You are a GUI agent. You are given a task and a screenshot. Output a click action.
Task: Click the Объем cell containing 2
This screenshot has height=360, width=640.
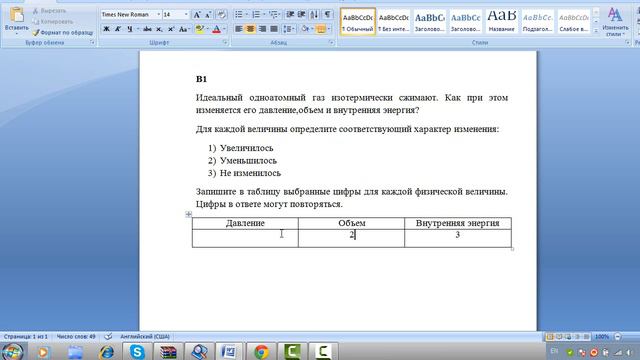tap(351, 238)
